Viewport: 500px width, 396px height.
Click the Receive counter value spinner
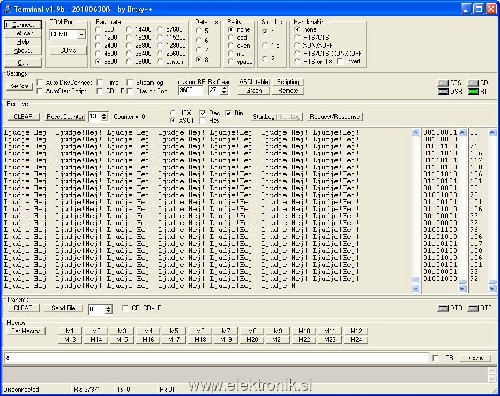(x=104, y=117)
